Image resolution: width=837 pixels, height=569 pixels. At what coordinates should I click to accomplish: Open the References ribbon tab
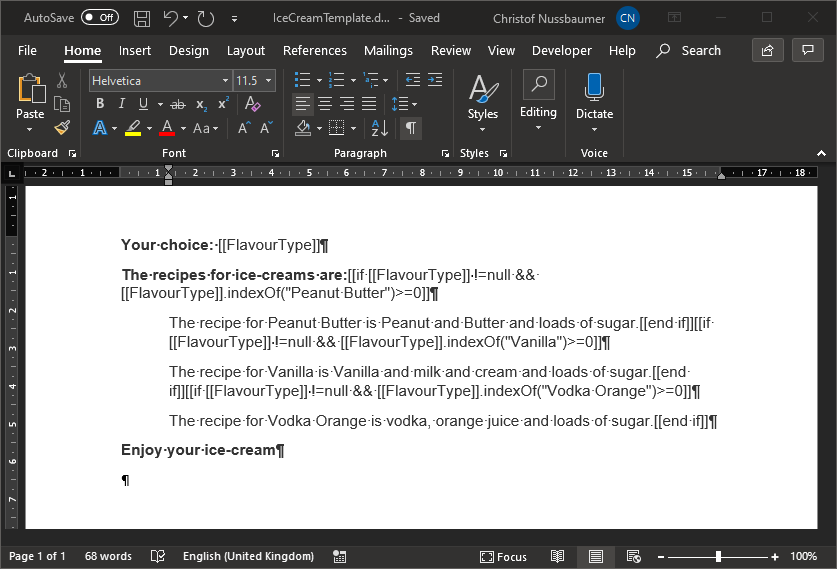click(314, 51)
